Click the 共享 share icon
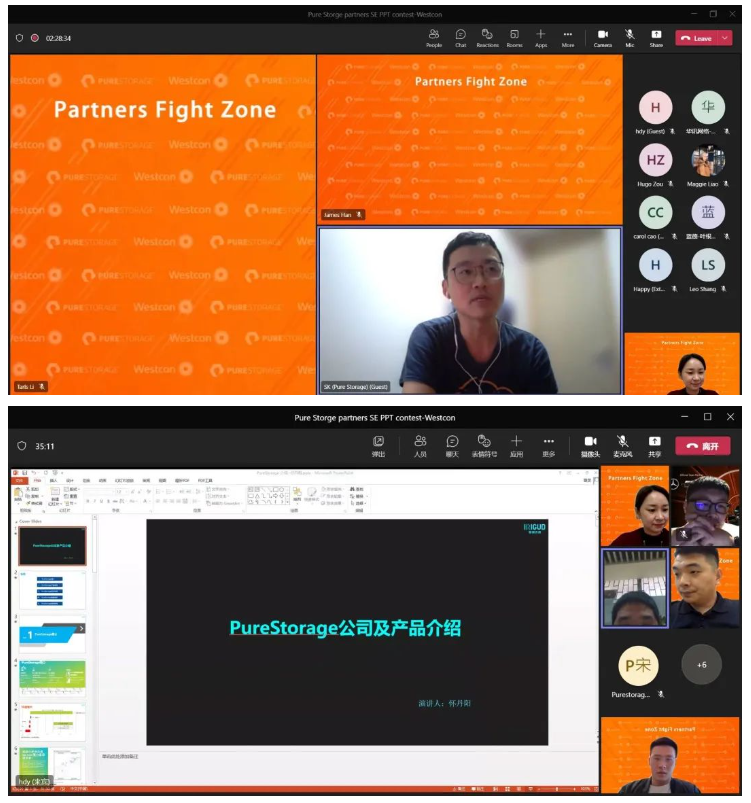751x803 pixels. coord(654,446)
